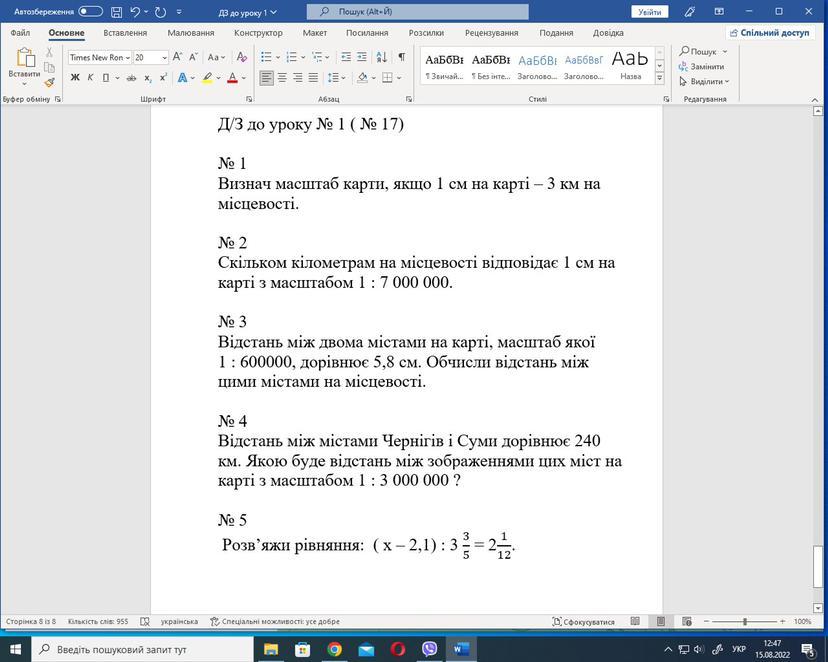Open the Change Case Aa dropdown
The width and height of the screenshot is (828, 662).
tap(216, 57)
